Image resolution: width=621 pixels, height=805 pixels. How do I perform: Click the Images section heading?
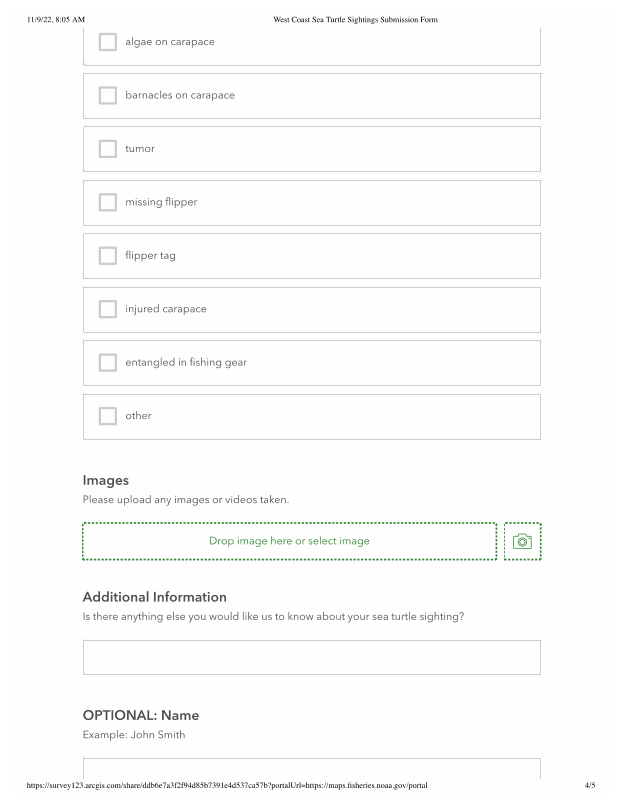click(106, 480)
